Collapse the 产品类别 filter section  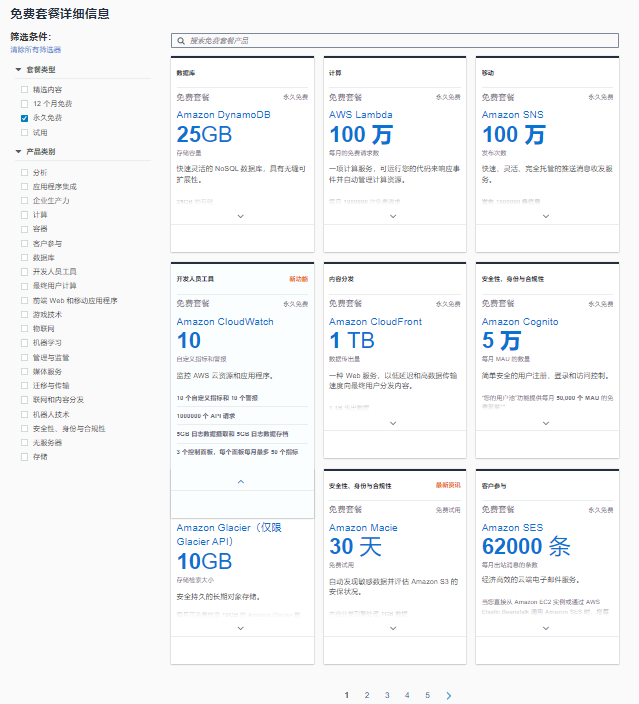click(18, 152)
